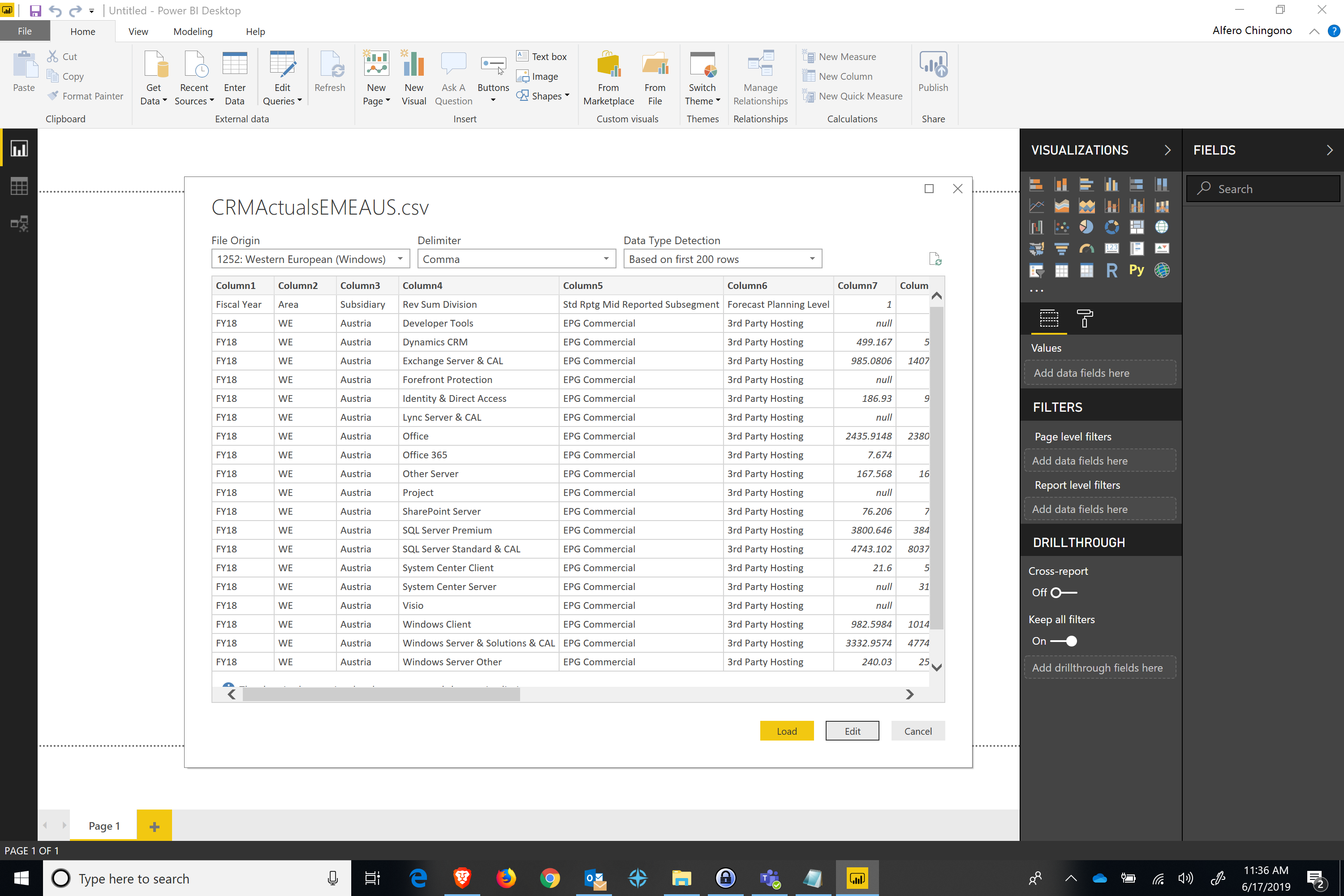Select the matrix visualization
The height and width of the screenshot is (896, 1344).
click(1086, 270)
